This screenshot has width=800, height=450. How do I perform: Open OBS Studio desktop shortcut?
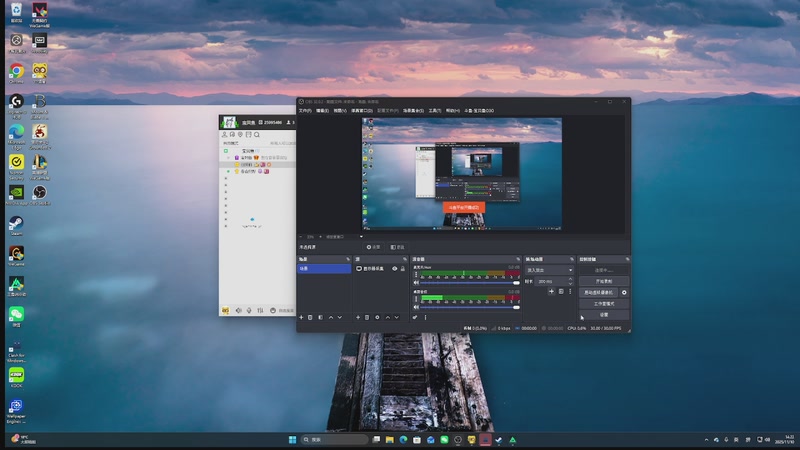(40, 195)
